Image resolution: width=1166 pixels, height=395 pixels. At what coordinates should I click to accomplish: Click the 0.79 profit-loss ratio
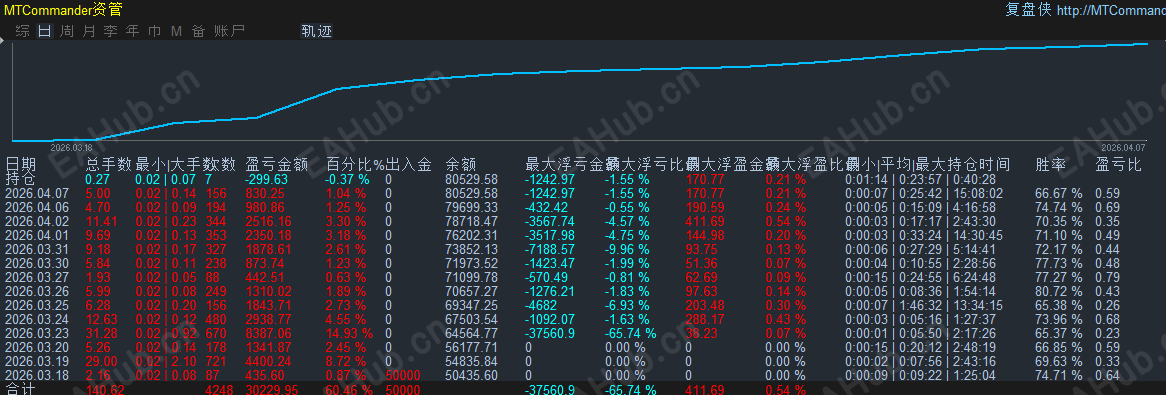1107,277
